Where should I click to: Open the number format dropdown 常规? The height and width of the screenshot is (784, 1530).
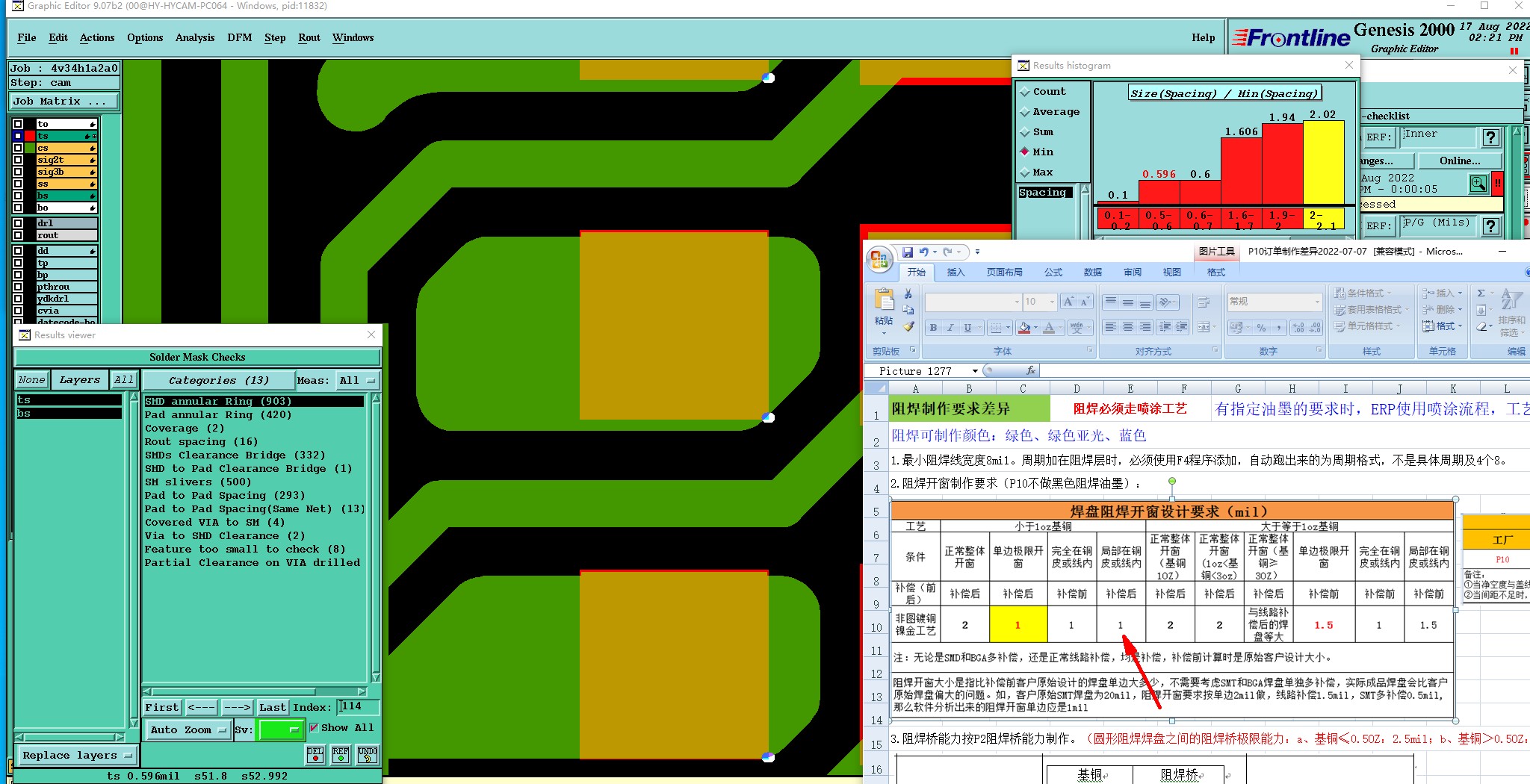[1317, 302]
